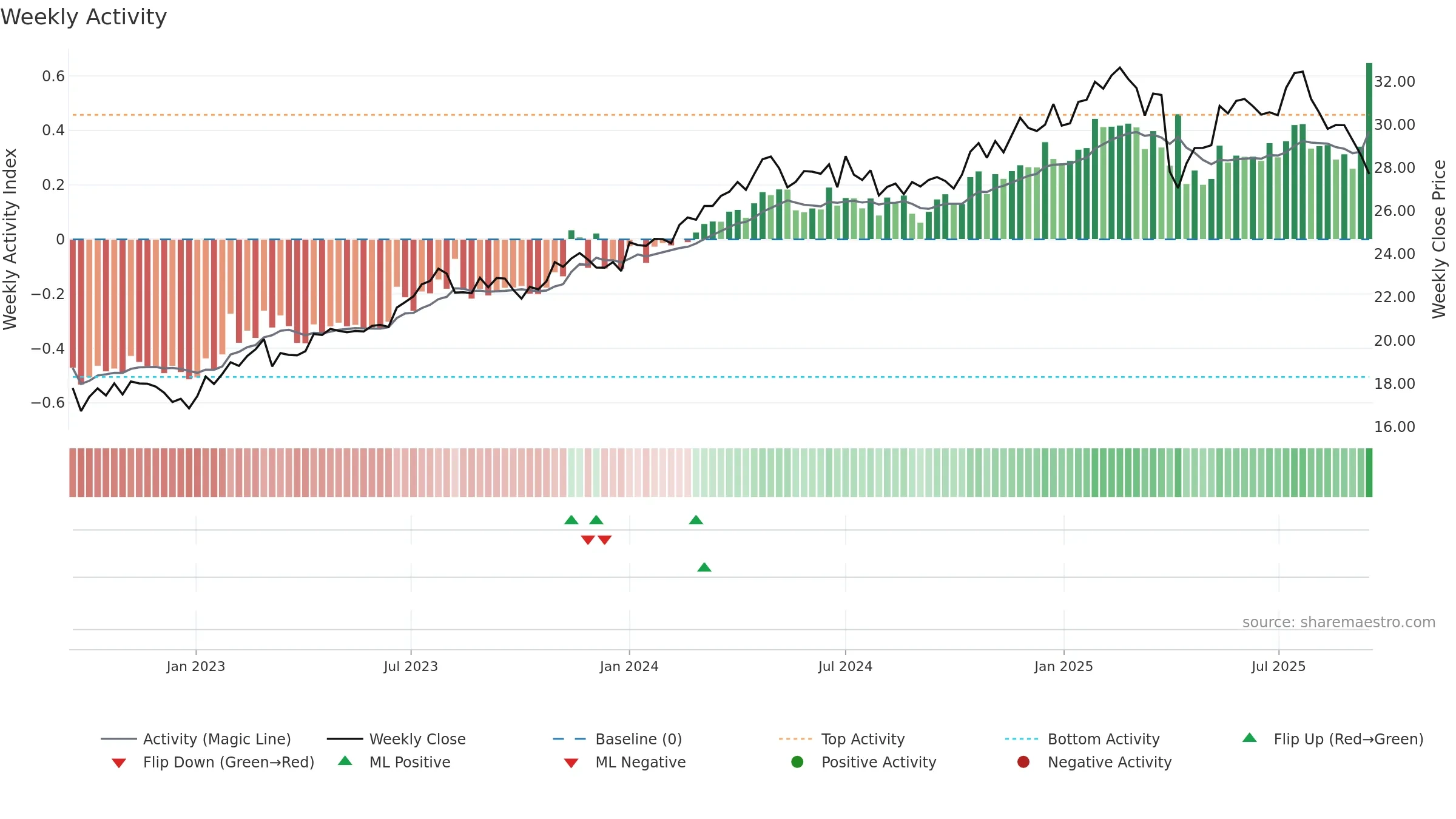Click the first red flip-down marker
1456x819 pixels.
pyautogui.click(x=588, y=540)
